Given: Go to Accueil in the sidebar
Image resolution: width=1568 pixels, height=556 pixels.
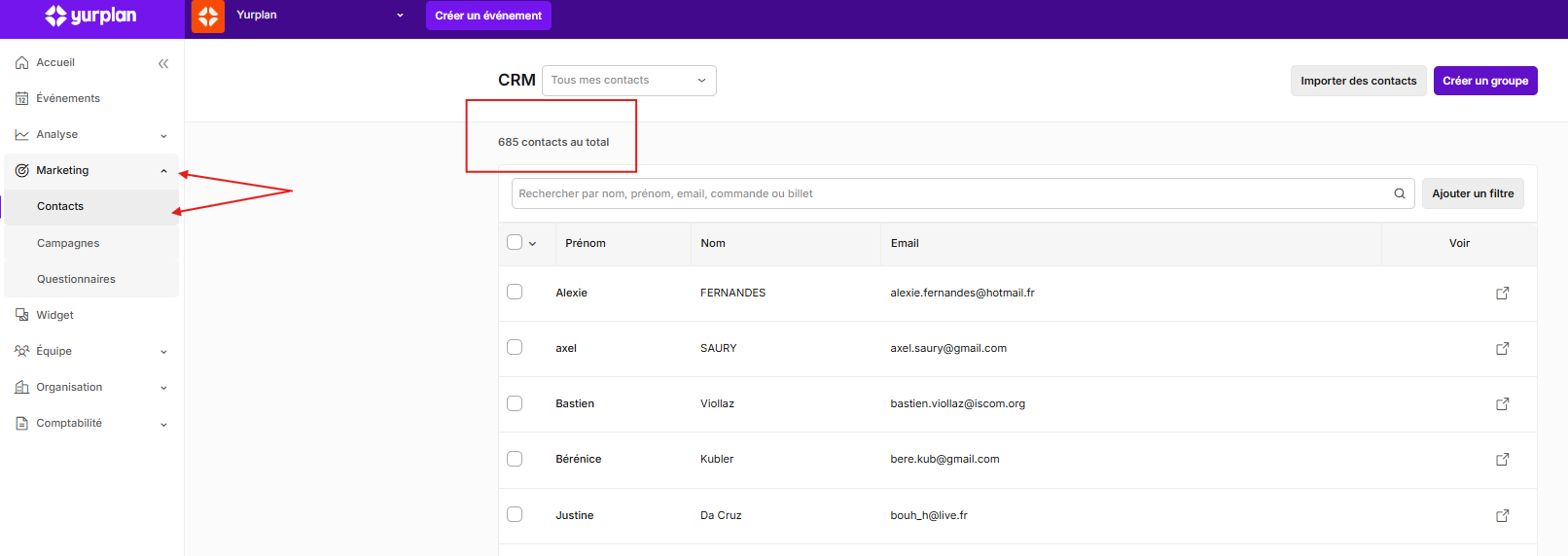Looking at the screenshot, I should pyautogui.click(x=55, y=62).
